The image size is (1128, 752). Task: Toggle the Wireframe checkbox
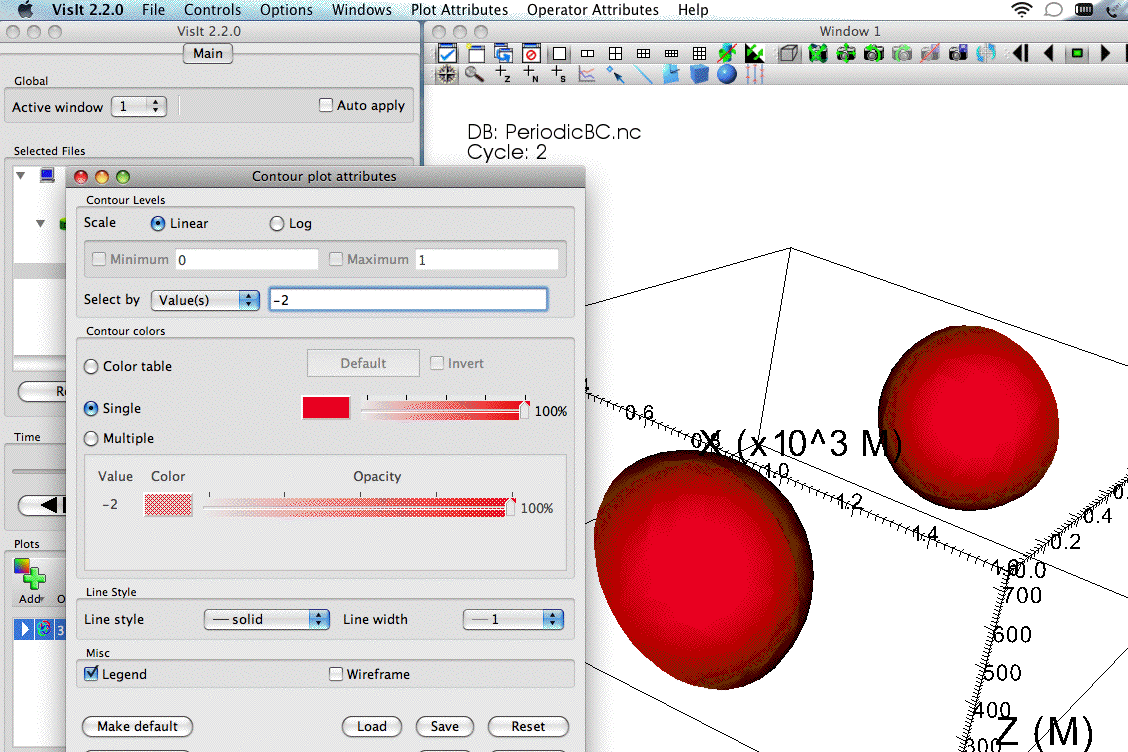coord(336,674)
